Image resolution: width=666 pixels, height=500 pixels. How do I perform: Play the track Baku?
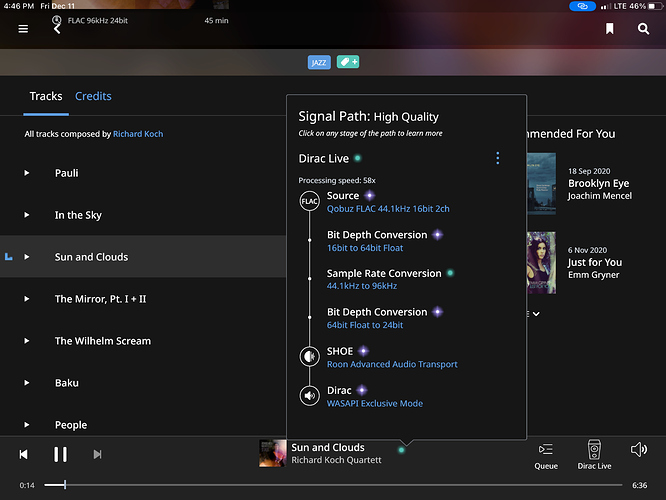point(27,383)
